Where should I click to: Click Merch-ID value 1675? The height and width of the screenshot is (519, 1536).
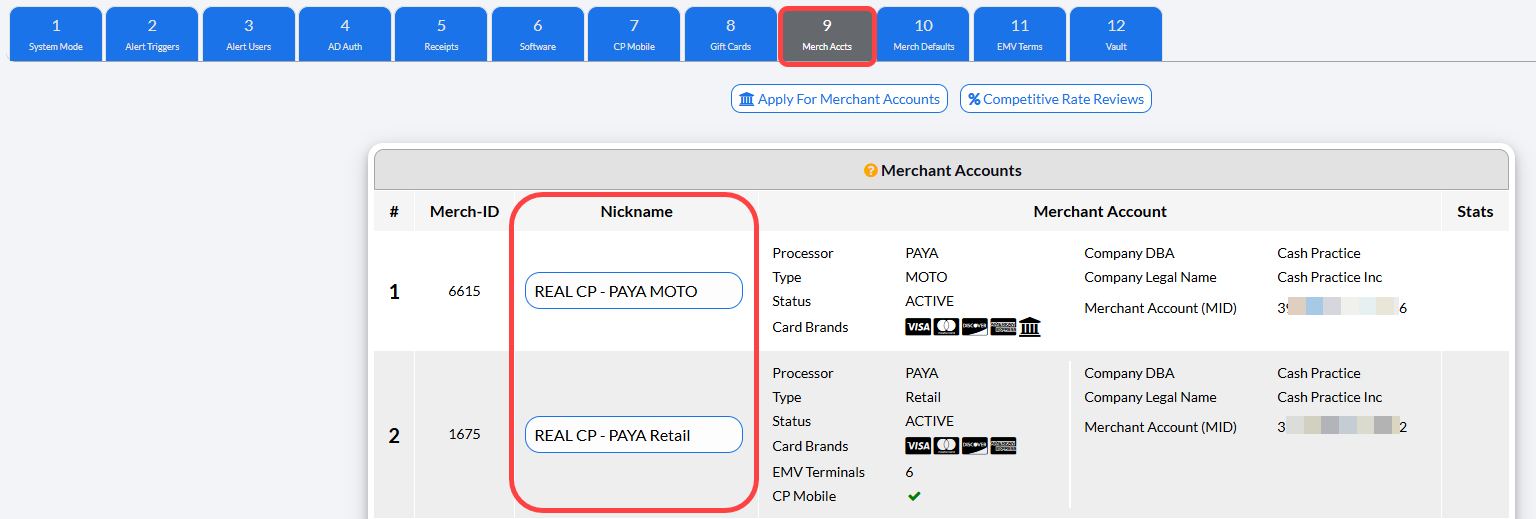click(x=464, y=435)
